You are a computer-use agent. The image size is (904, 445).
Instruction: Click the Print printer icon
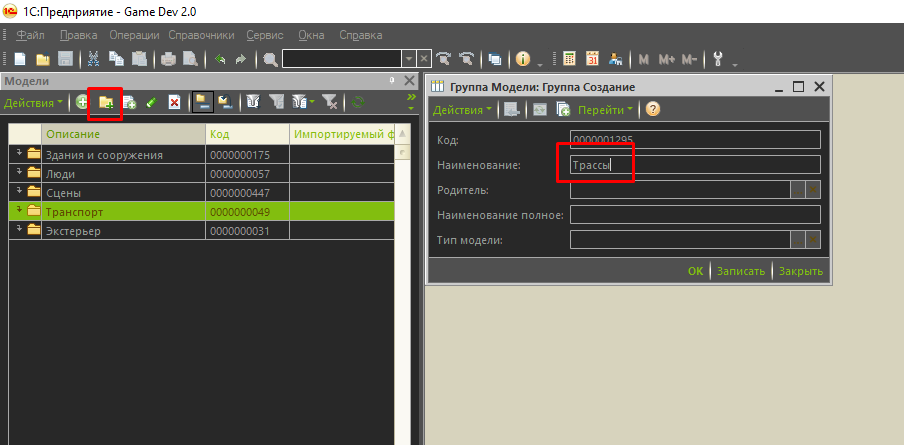(x=168, y=59)
